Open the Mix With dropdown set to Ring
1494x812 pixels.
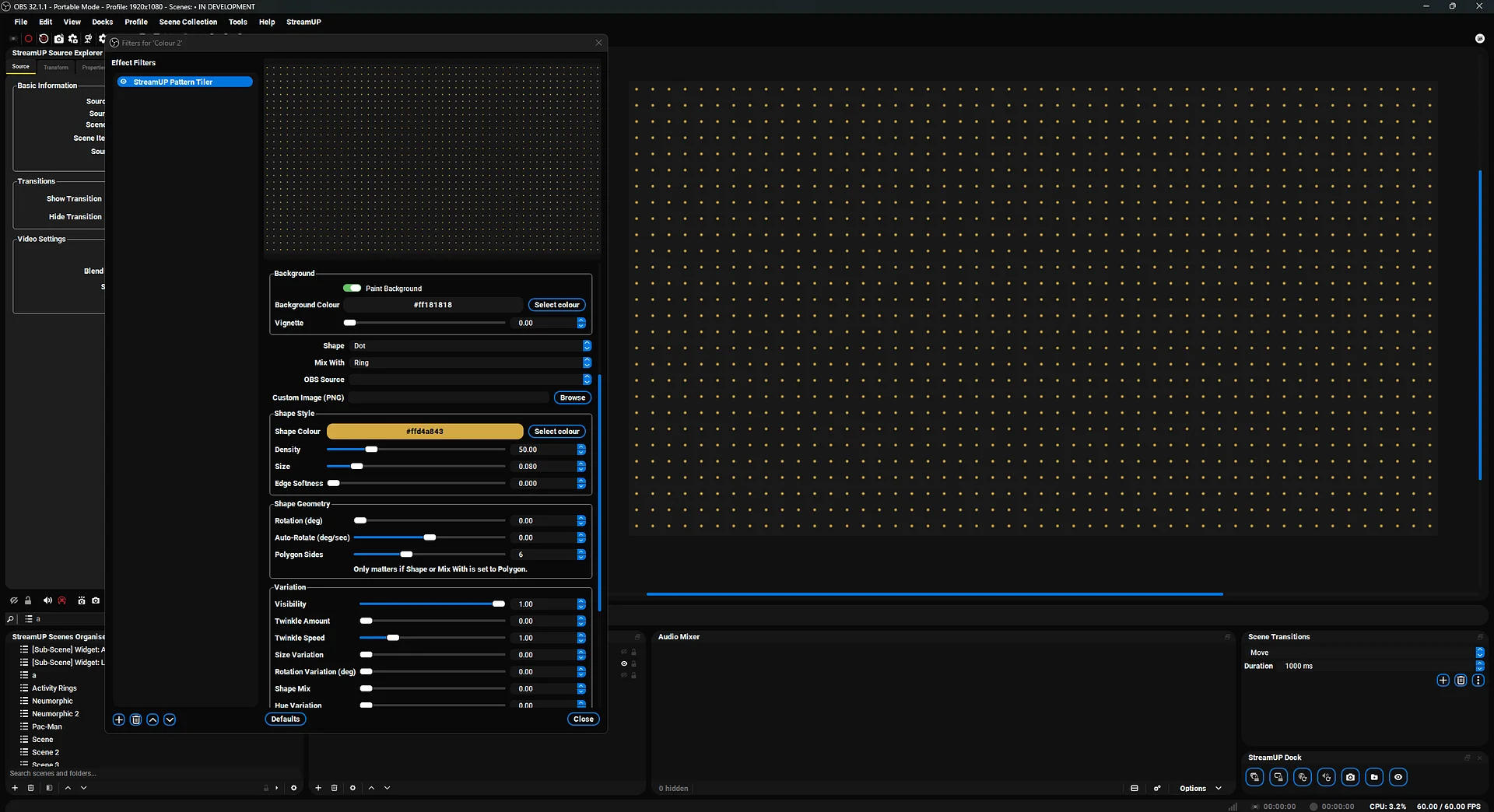click(x=471, y=362)
